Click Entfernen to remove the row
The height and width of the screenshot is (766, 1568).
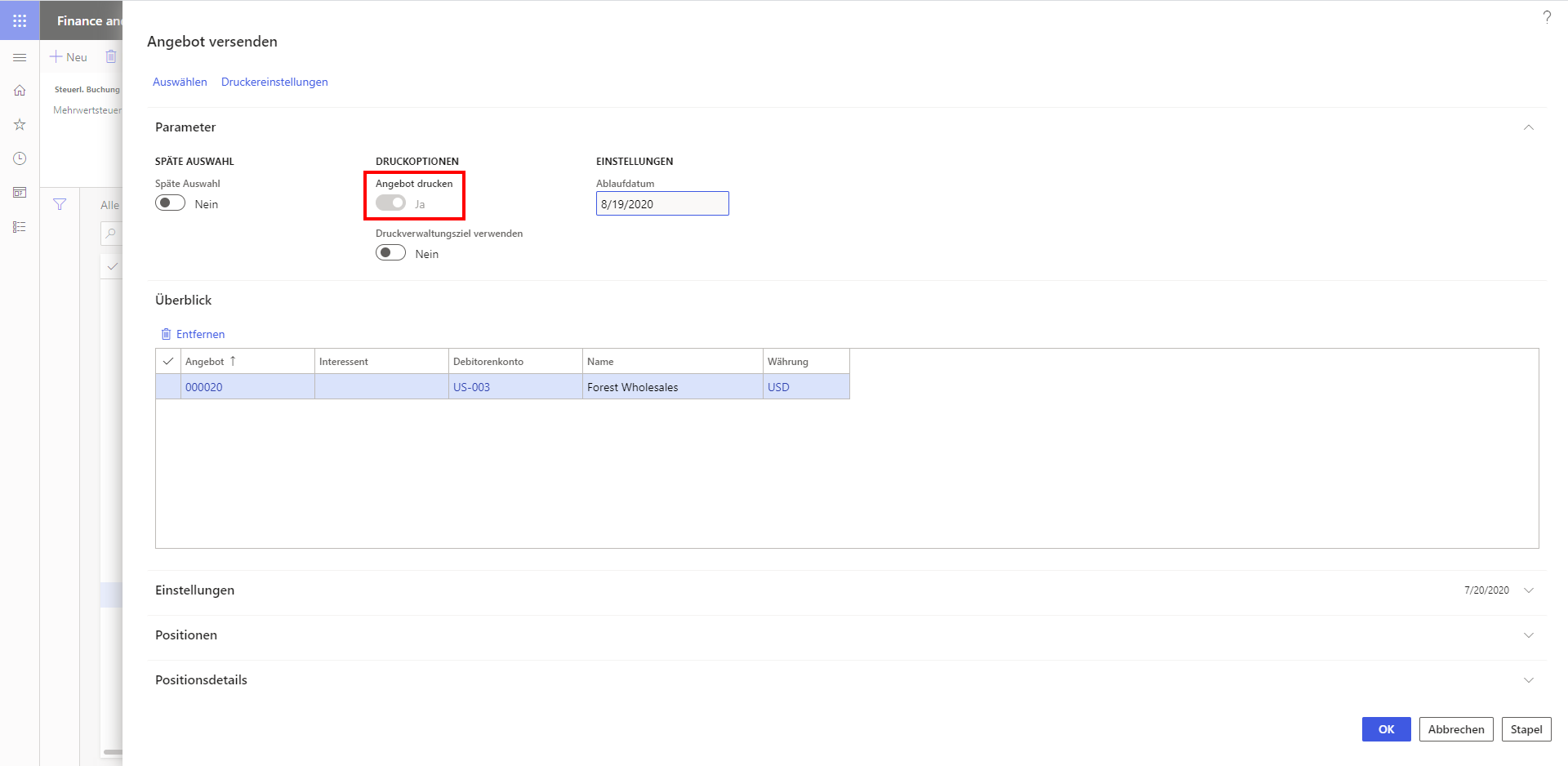point(193,334)
